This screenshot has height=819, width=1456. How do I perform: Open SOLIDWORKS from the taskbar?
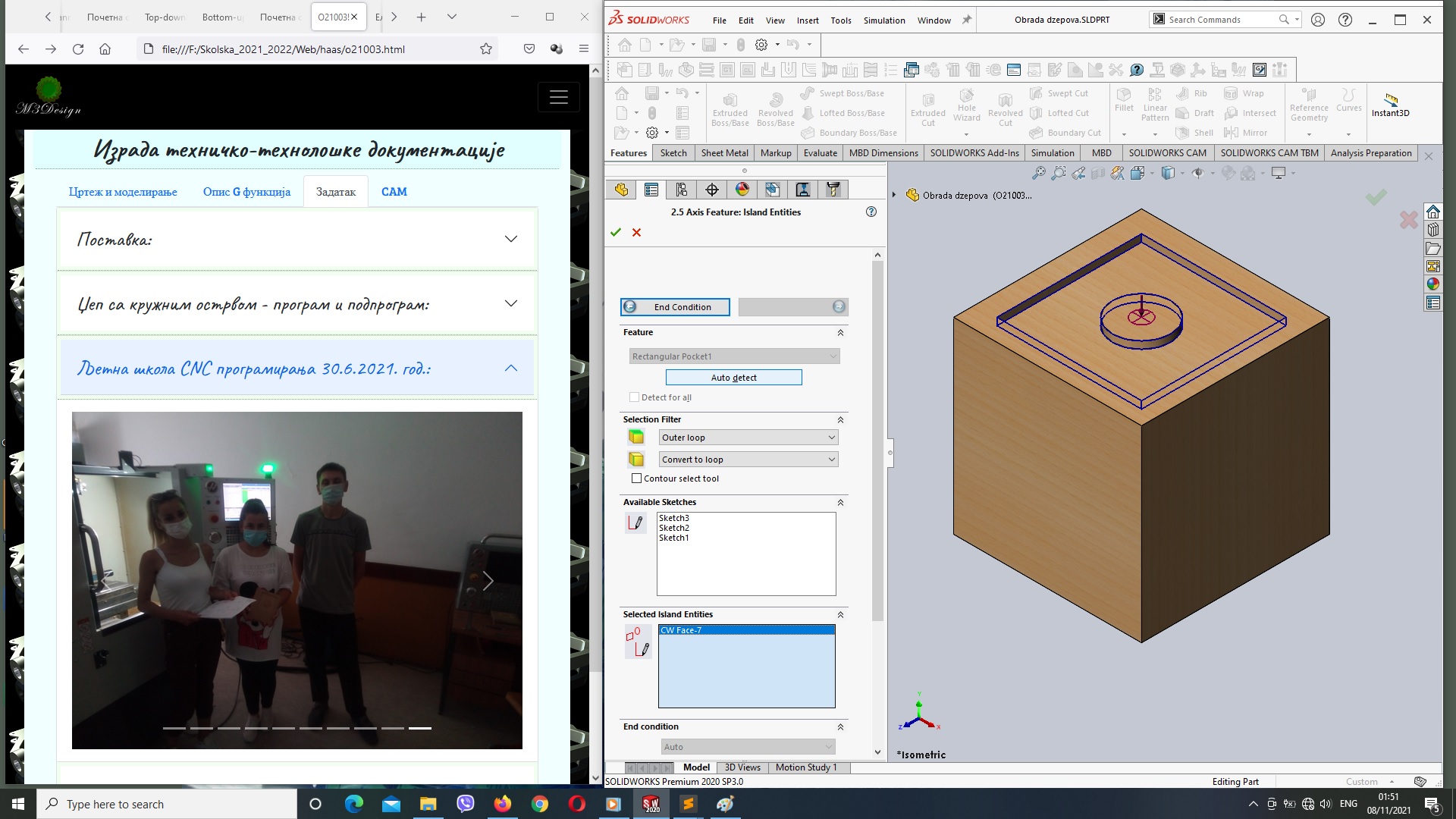tap(651, 804)
